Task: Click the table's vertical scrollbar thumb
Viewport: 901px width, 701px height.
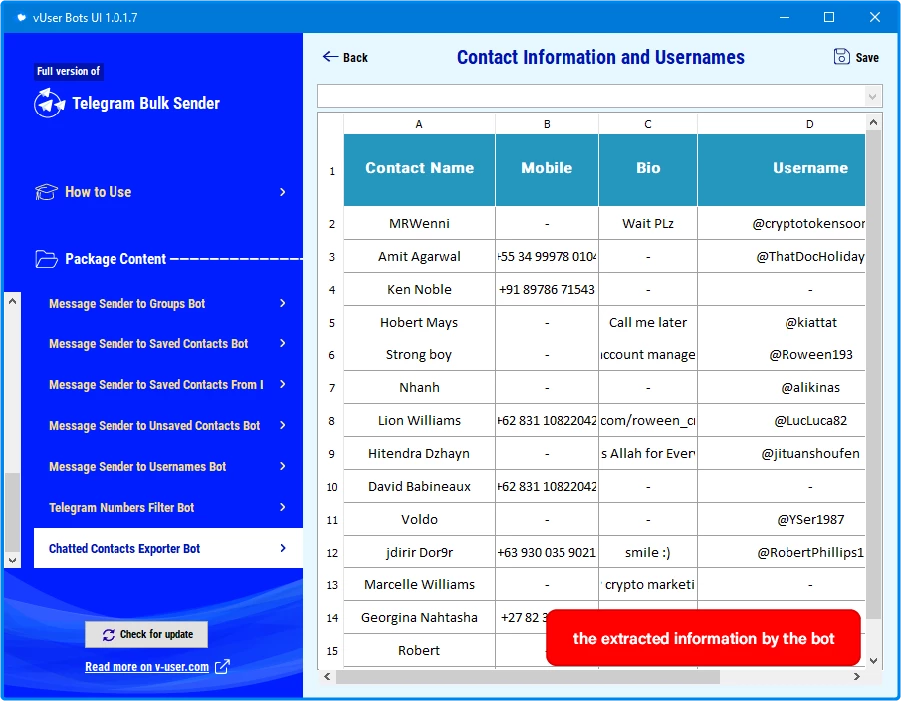Action: click(873, 375)
